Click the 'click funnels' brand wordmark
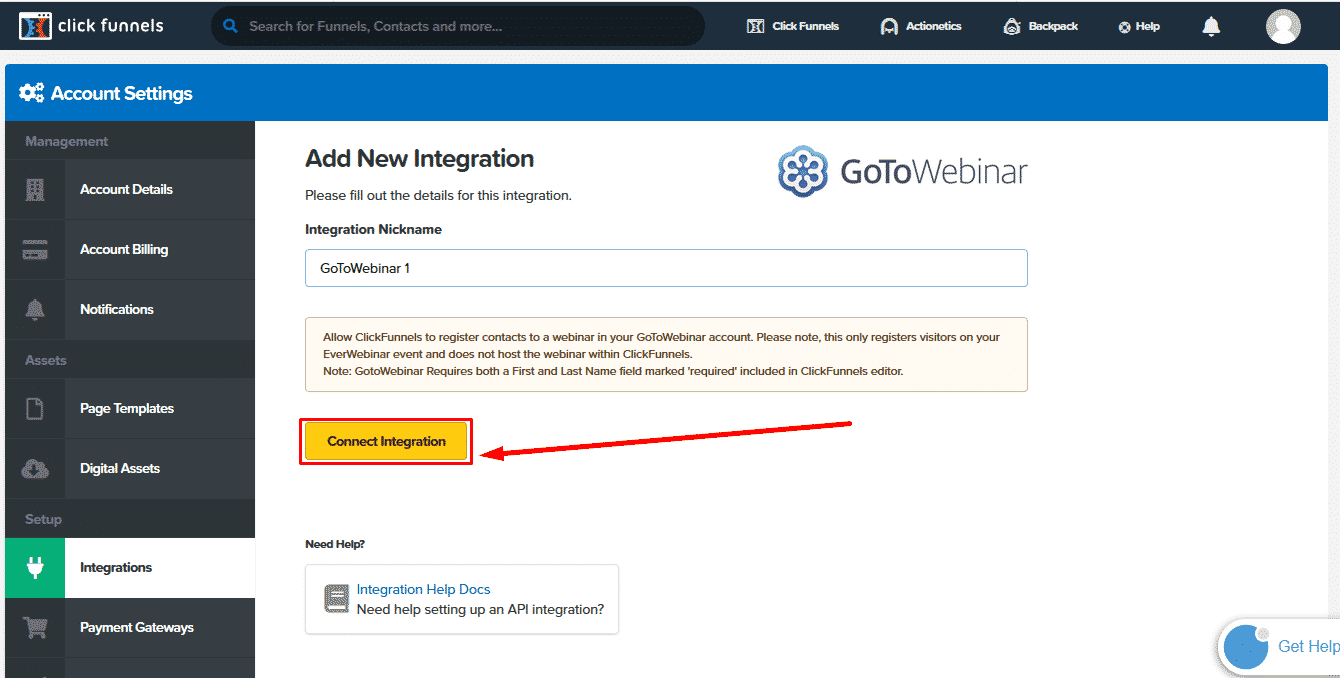1340x678 pixels. pos(111,26)
